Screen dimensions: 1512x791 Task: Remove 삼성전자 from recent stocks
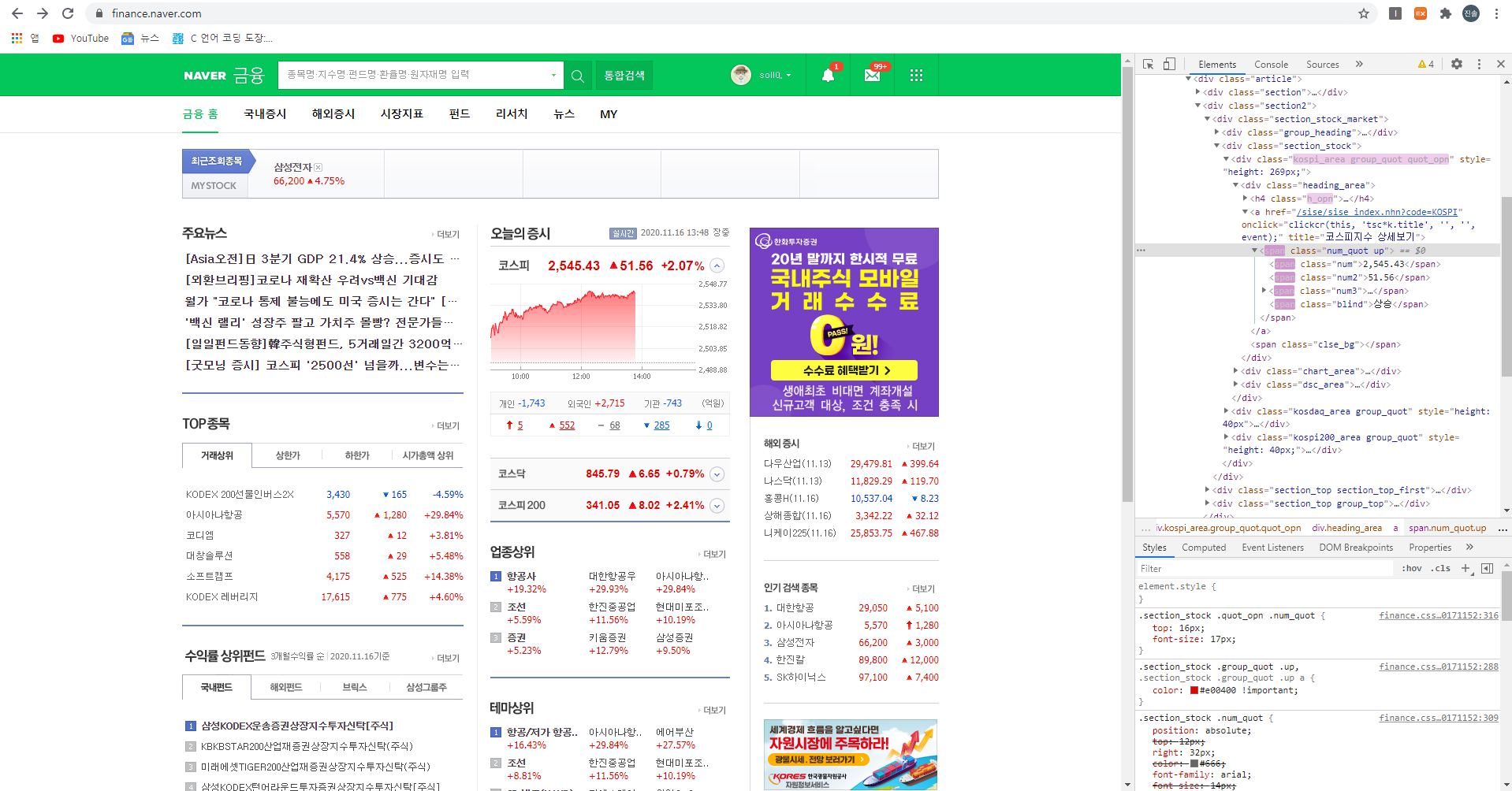[318, 167]
